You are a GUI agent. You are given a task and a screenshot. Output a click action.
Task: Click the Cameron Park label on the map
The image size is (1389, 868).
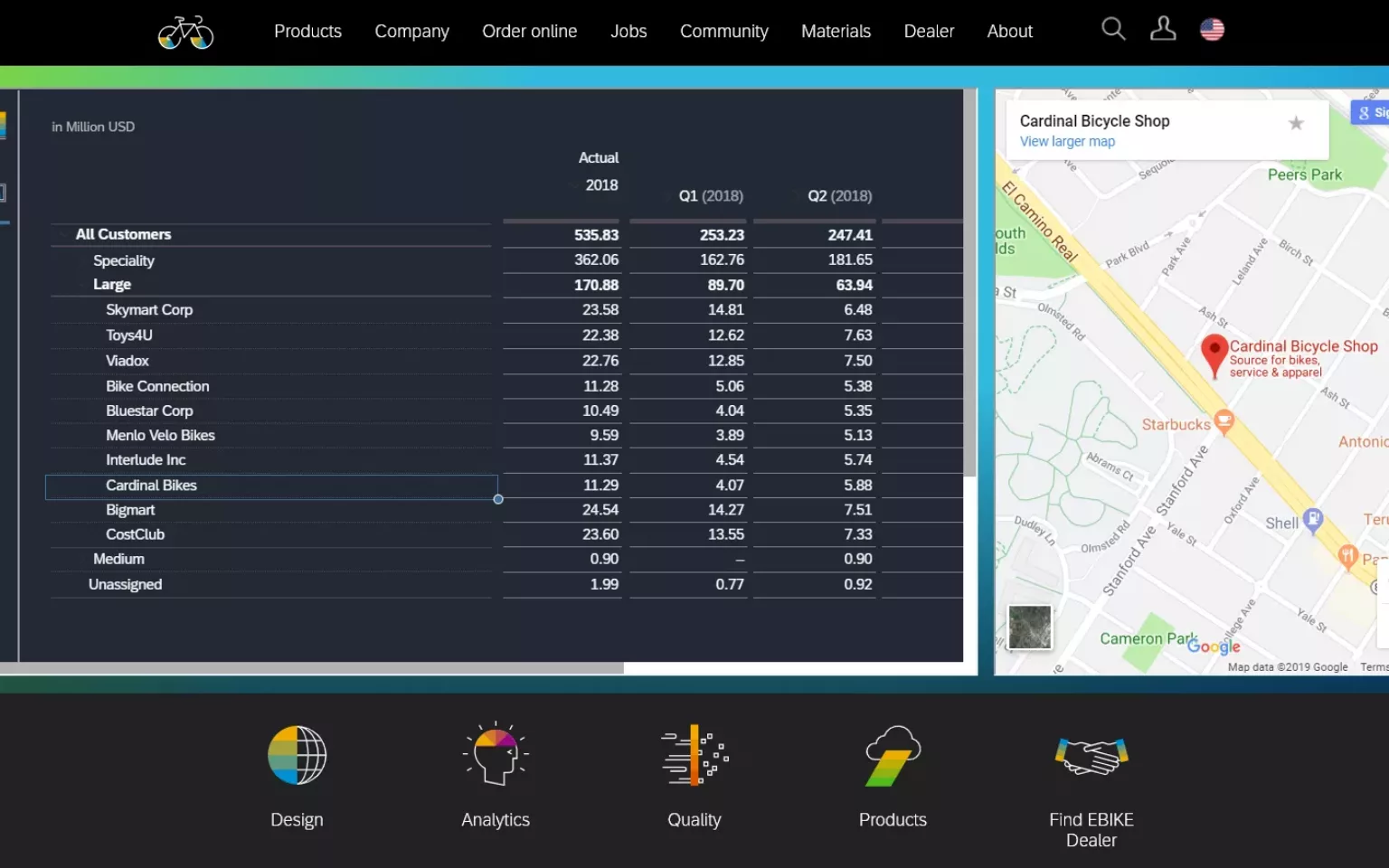1148,638
